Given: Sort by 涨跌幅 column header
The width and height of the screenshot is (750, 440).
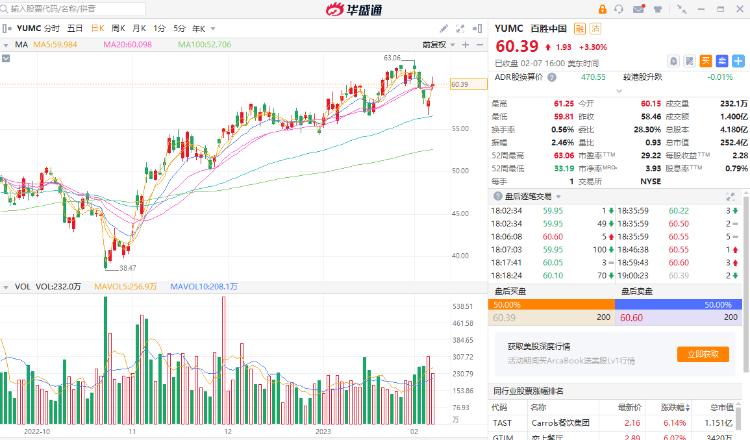Looking at the screenshot, I should 674,407.
